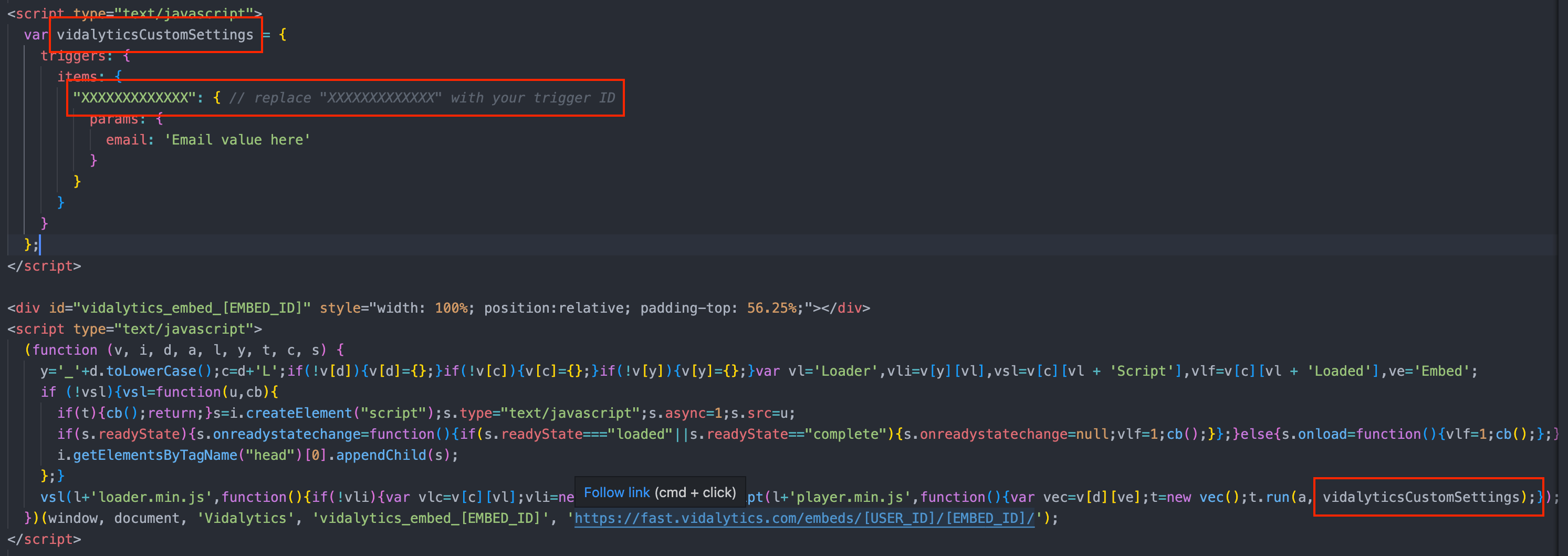1568x556 pixels.
Task: Click the final closing </script> tag
Action: tap(44, 539)
